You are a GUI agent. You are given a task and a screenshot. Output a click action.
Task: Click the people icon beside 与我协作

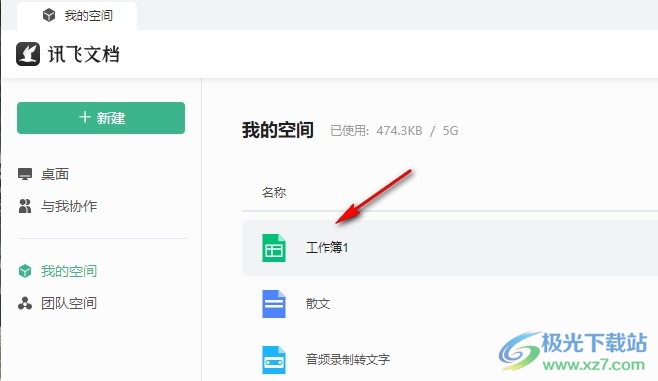point(25,206)
